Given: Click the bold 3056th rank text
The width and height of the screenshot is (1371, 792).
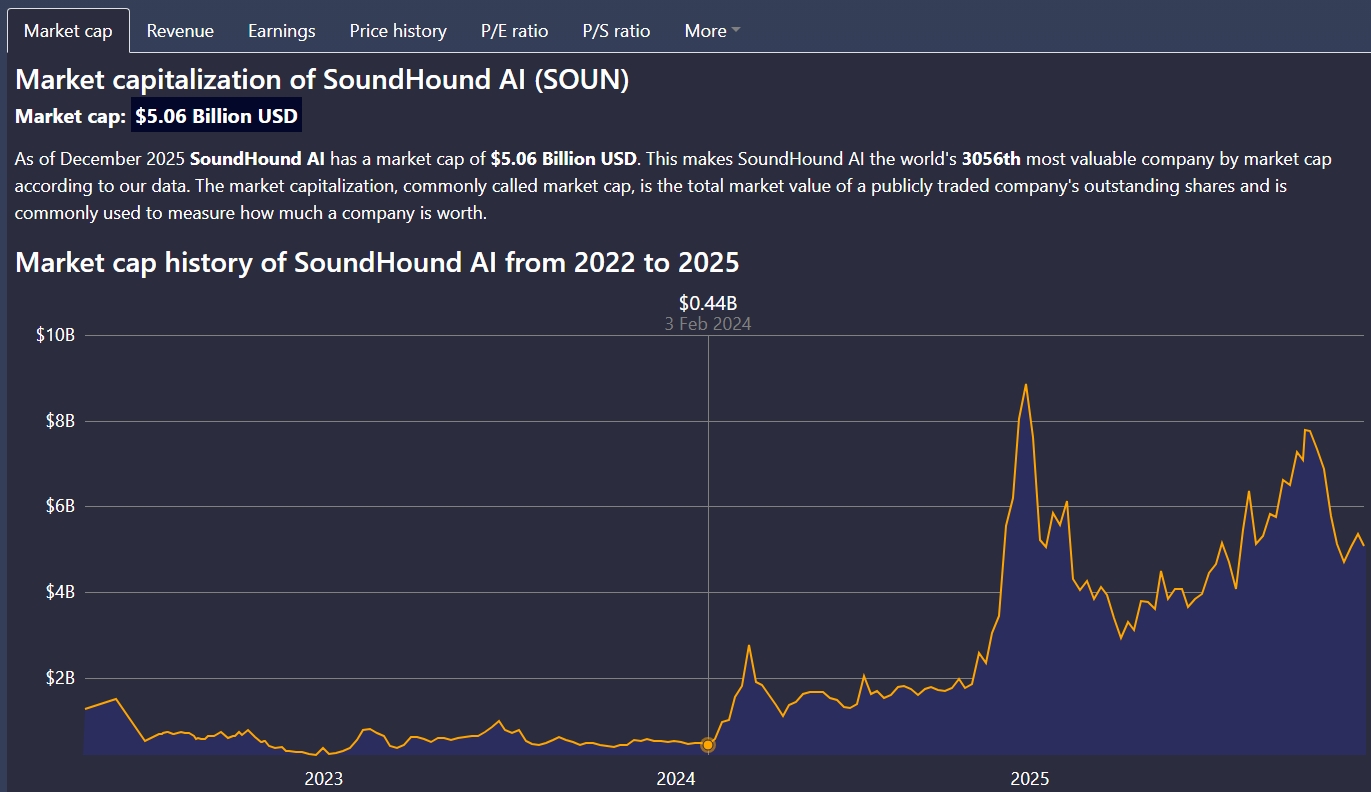Looking at the screenshot, I should tap(991, 159).
